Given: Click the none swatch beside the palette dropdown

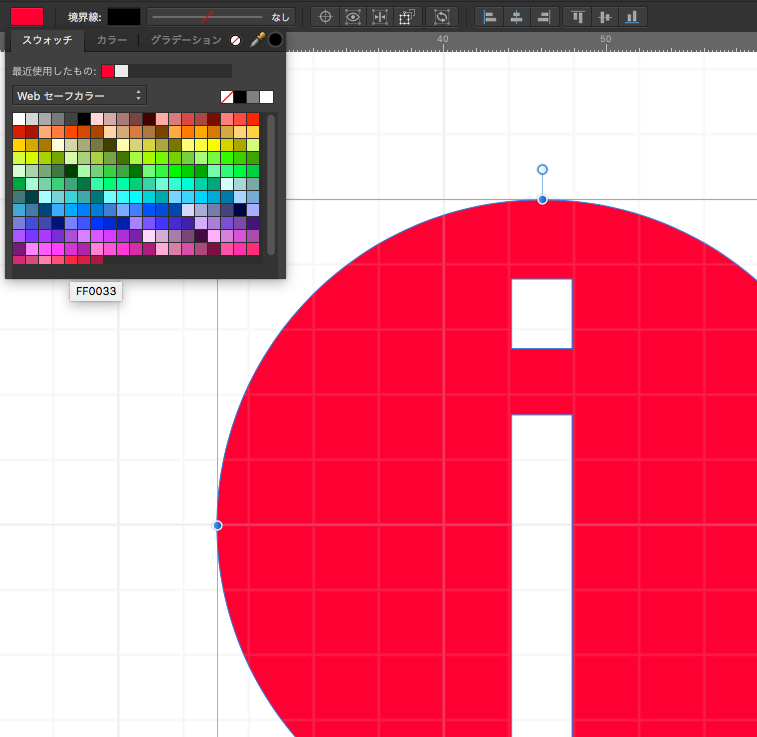Looking at the screenshot, I should pos(227,97).
